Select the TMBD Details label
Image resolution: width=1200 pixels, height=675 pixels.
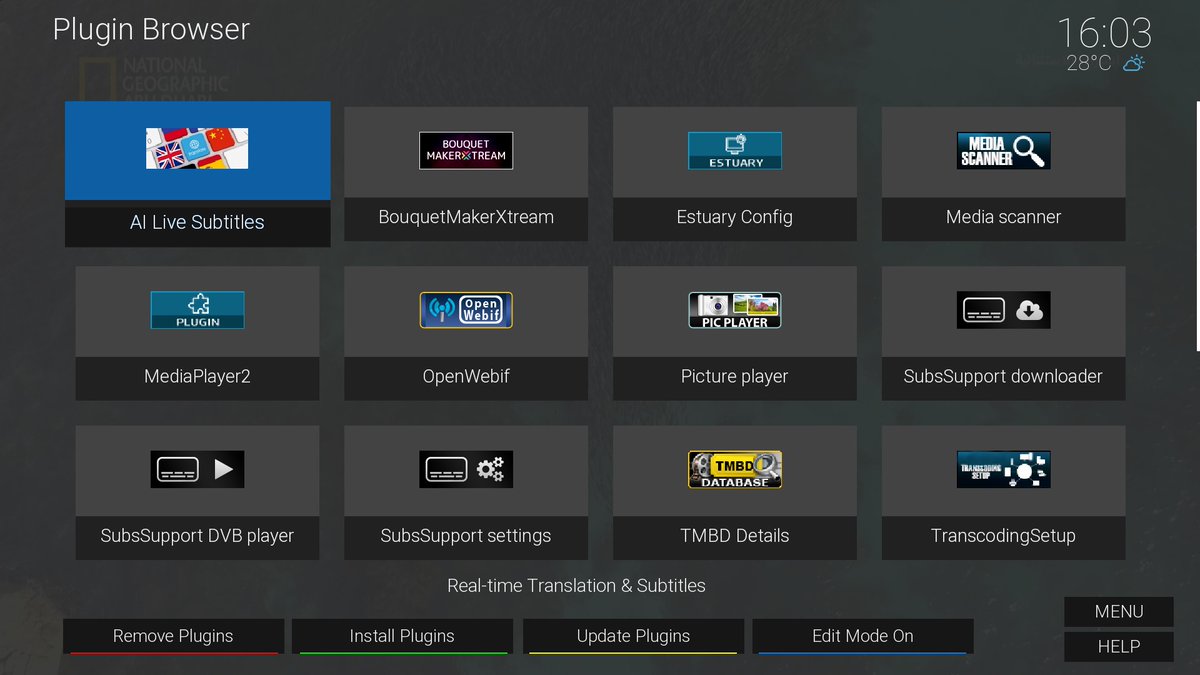coord(735,536)
